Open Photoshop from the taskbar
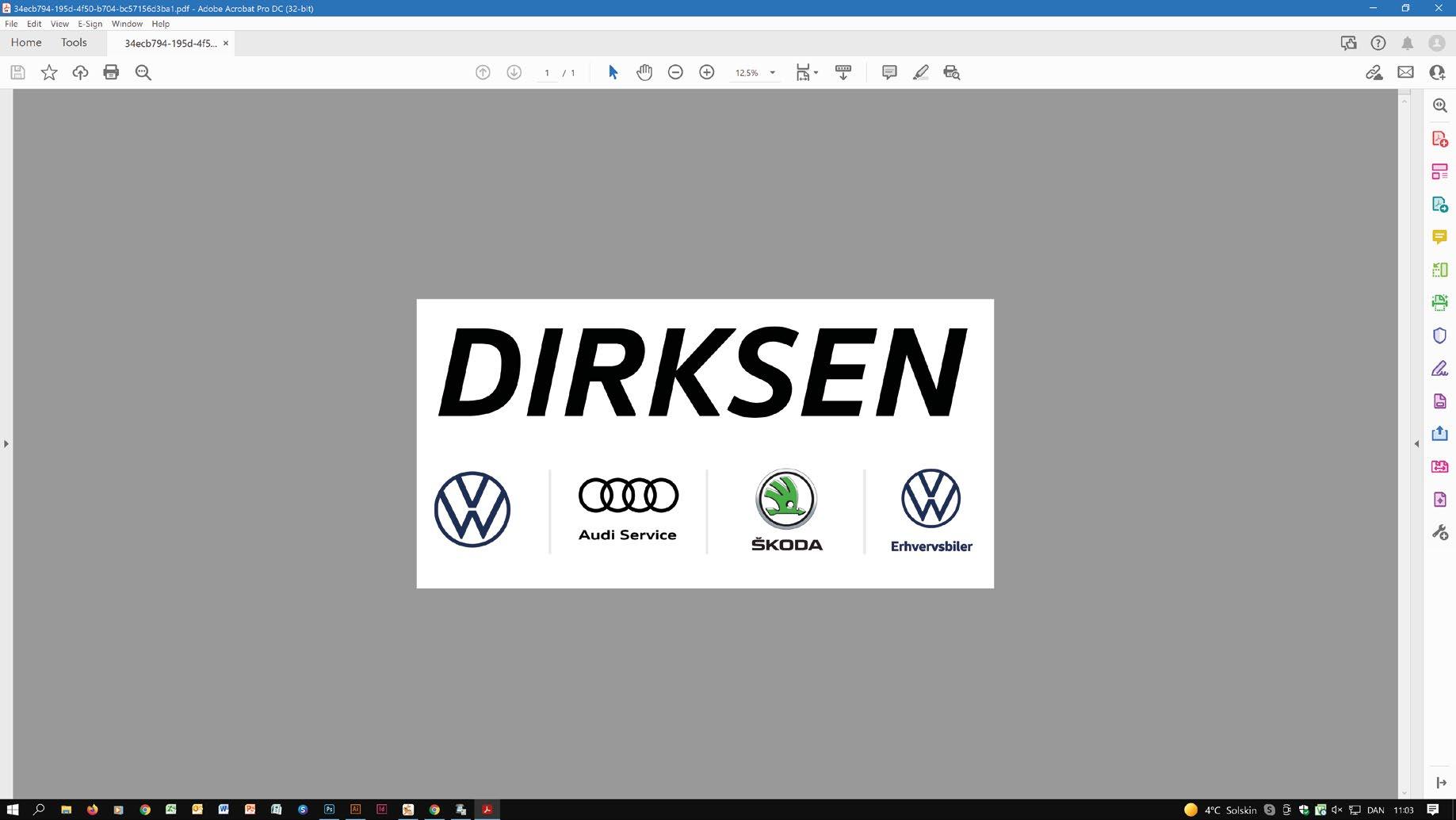 [x=329, y=810]
